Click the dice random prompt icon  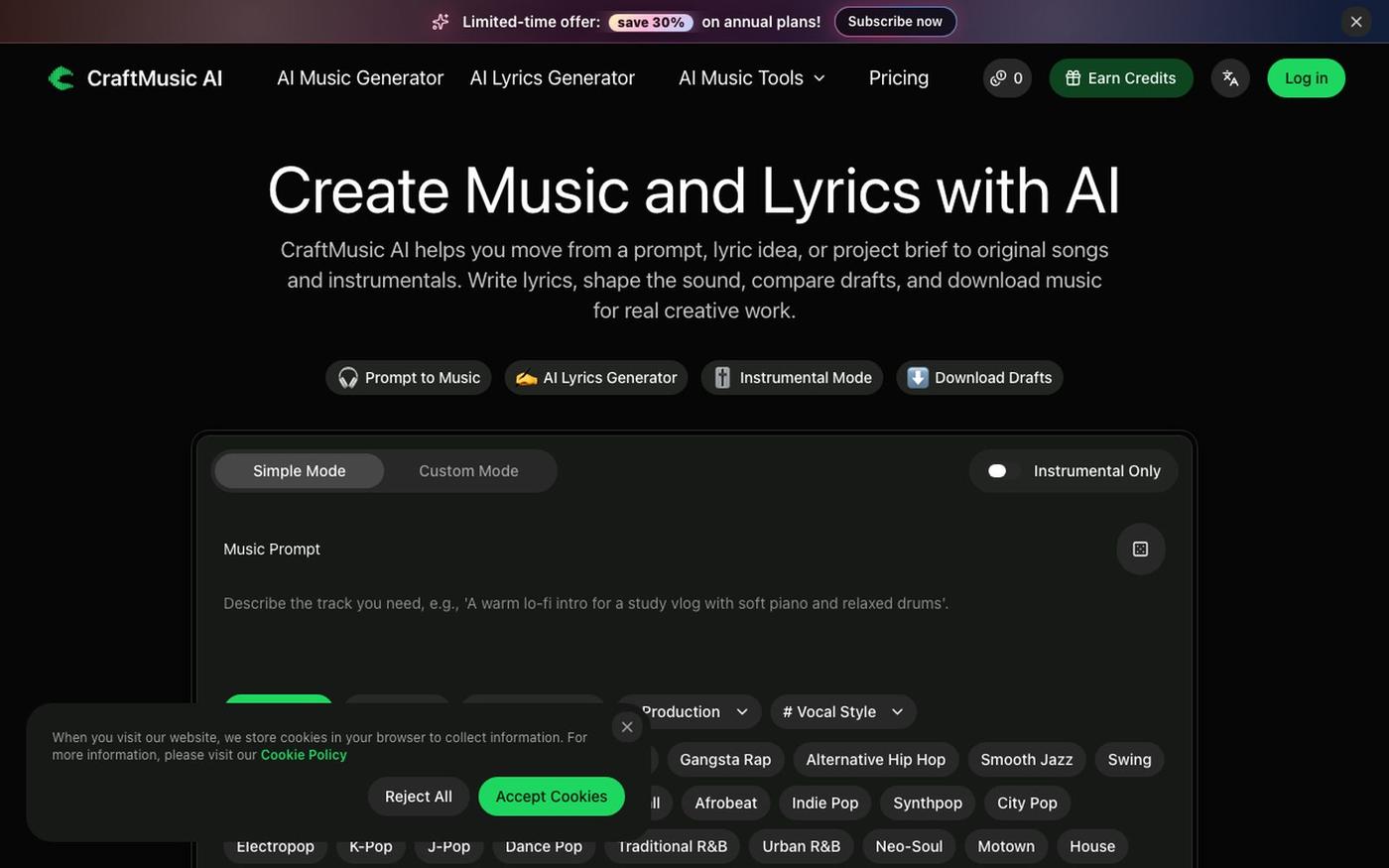(x=1140, y=549)
